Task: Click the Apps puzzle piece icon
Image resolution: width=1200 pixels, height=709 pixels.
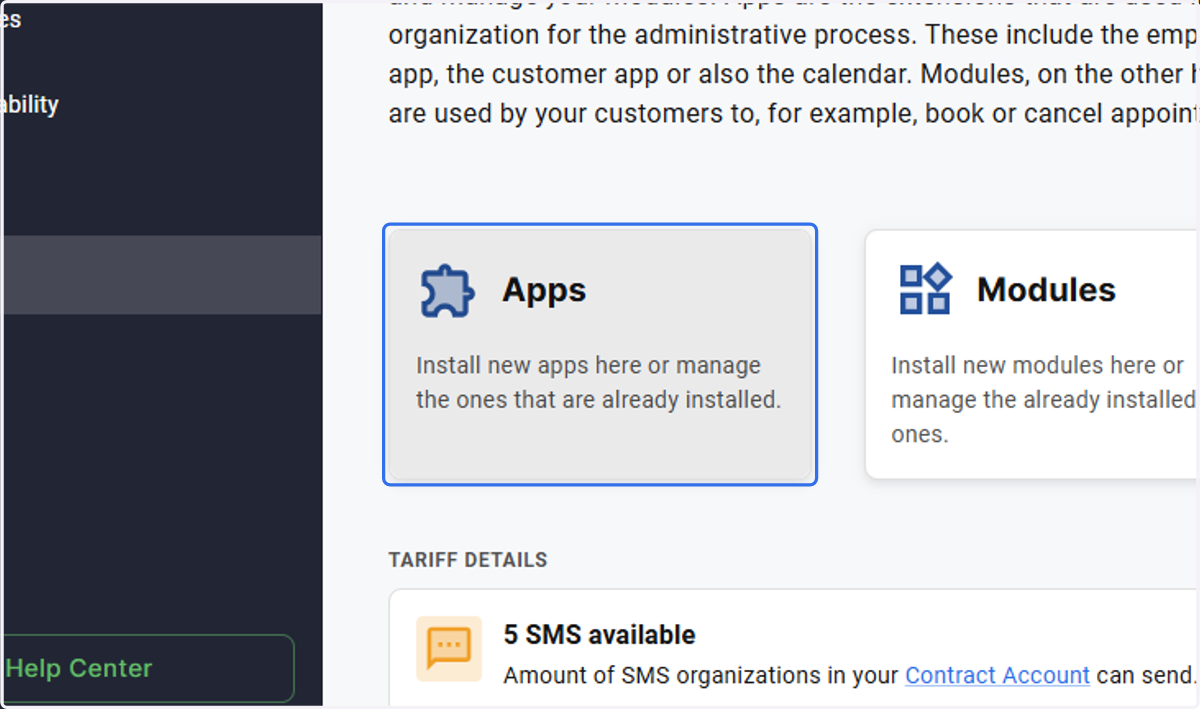Action: pyautogui.click(x=446, y=291)
